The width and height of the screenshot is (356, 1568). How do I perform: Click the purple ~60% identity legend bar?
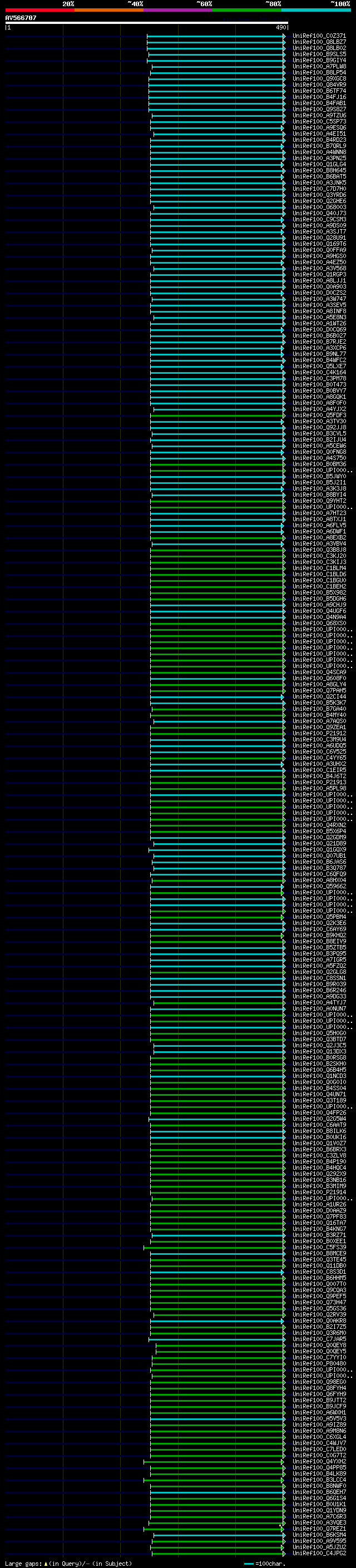click(x=179, y=10)
